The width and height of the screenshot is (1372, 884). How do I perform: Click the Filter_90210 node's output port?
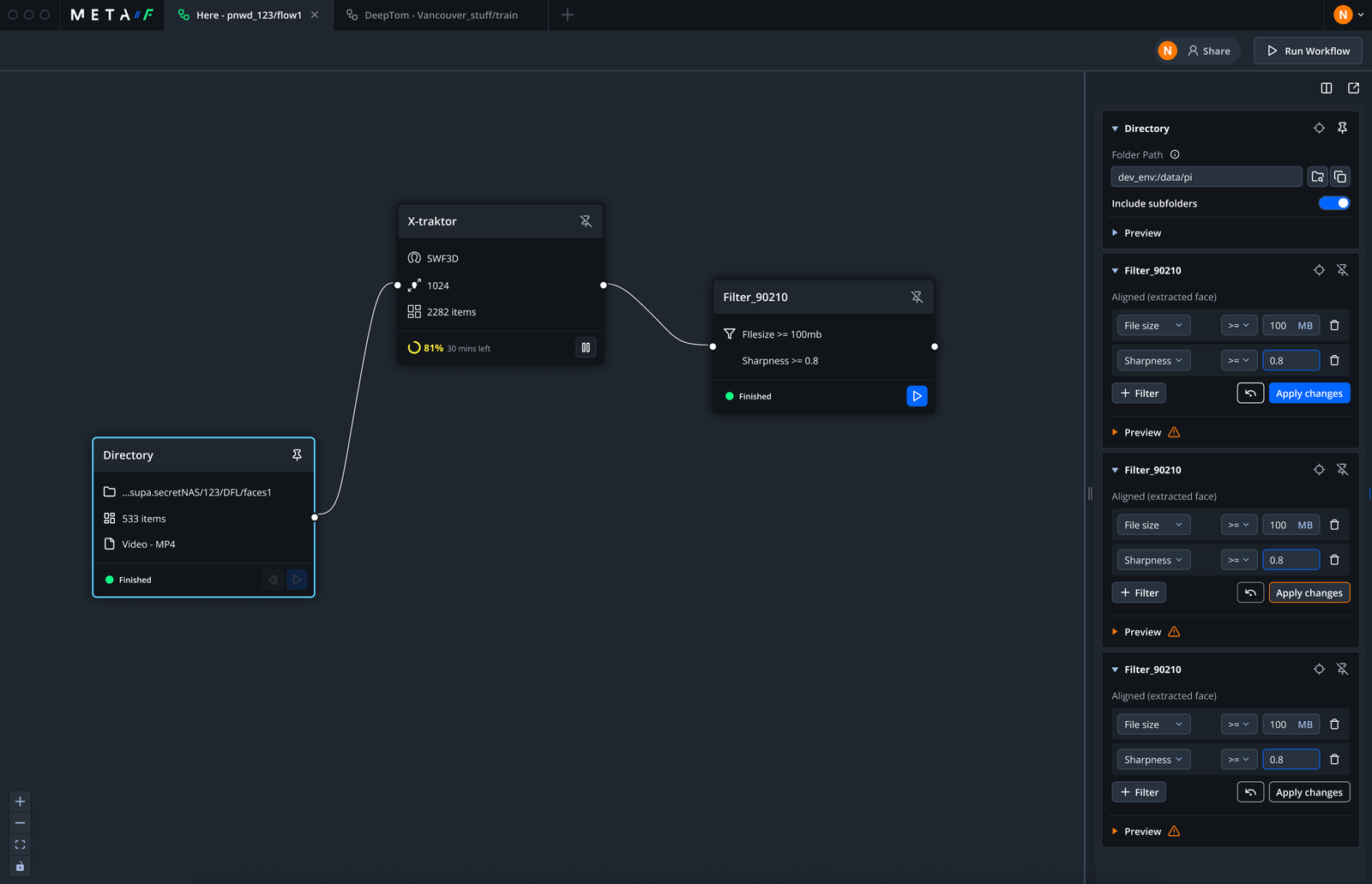(935, 346)
